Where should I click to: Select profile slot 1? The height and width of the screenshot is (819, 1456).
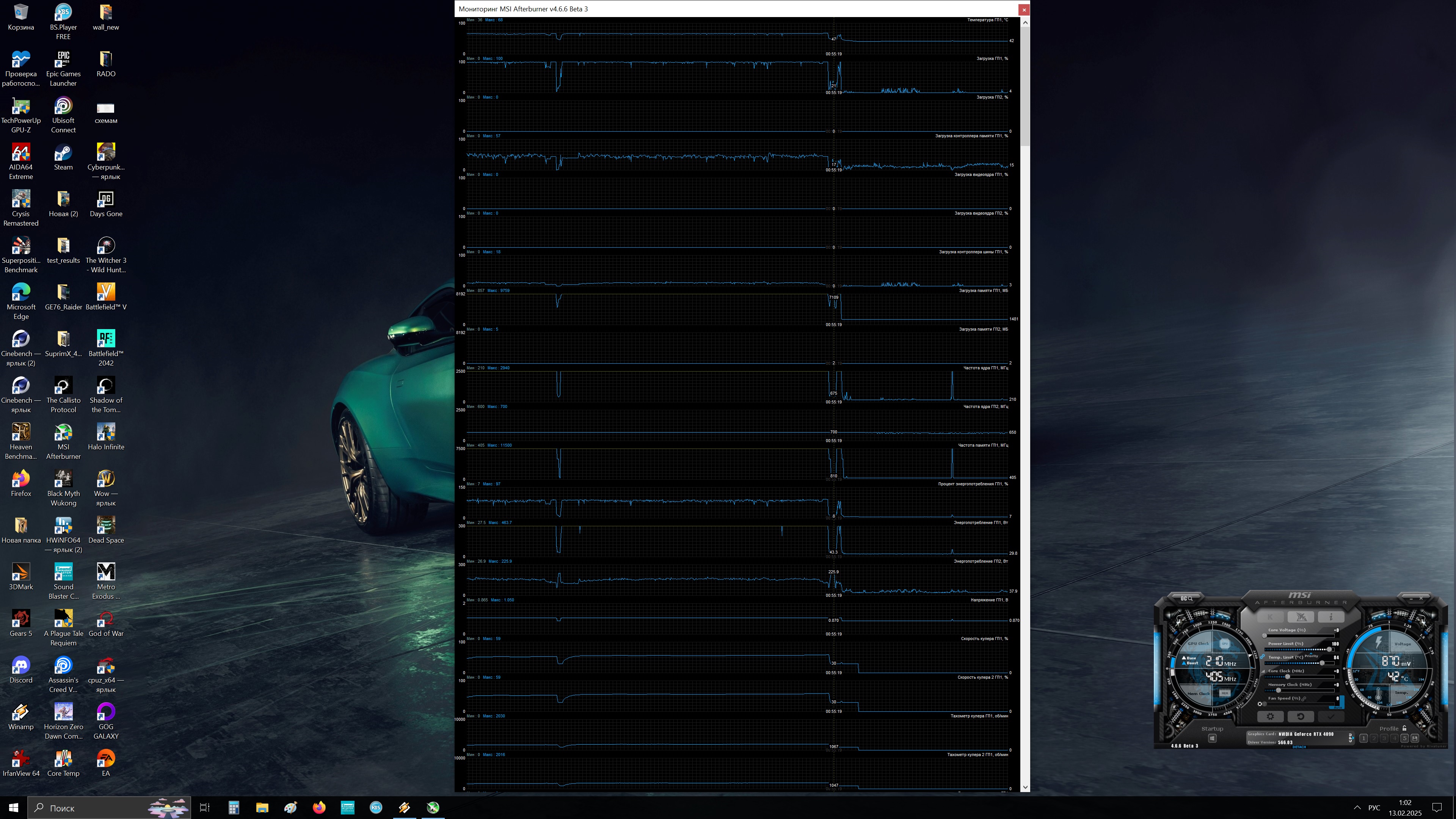(1364, 738)
